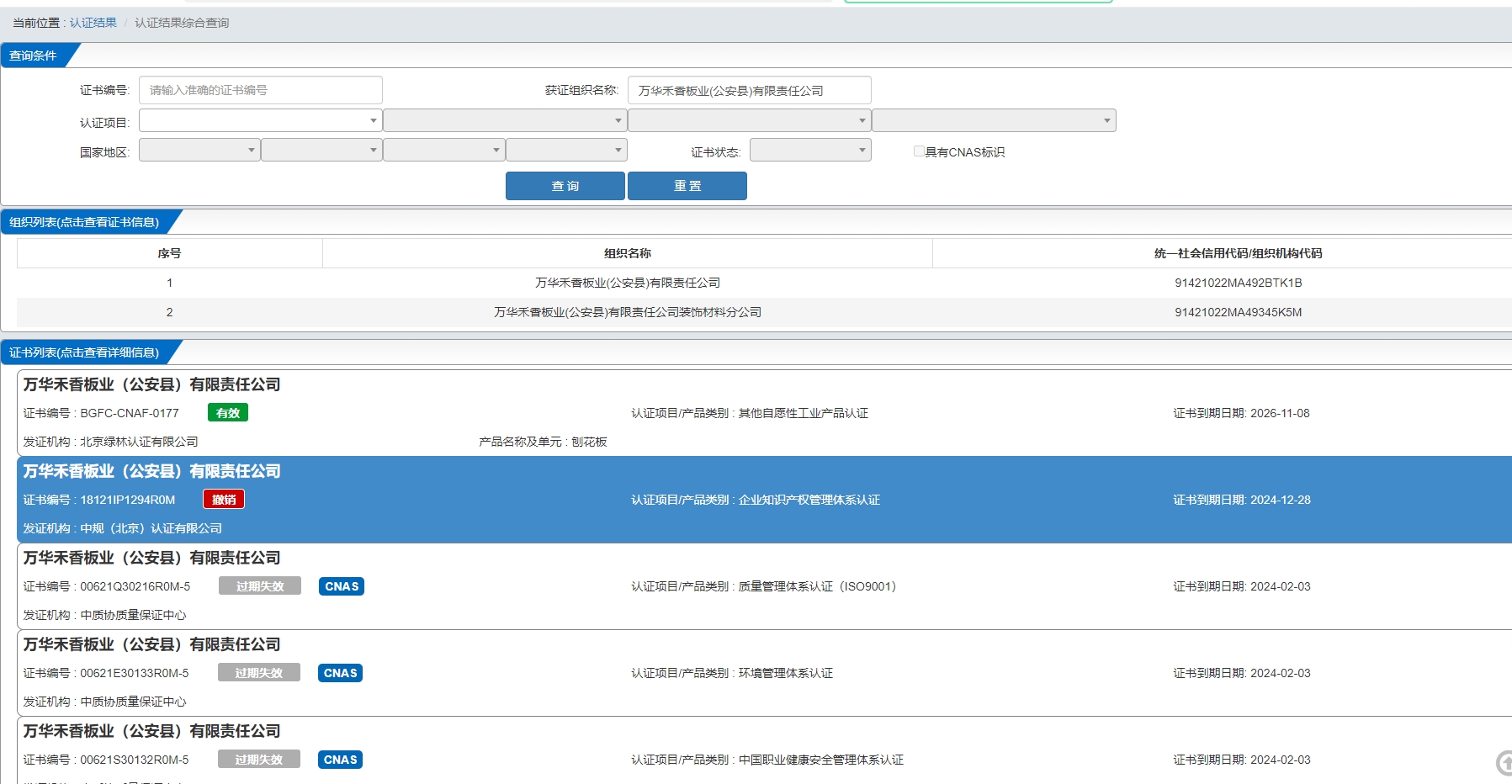Click credit code 91421022MA49345K5M
This screenshot has height=784, width=1512.
point(1238,312)
